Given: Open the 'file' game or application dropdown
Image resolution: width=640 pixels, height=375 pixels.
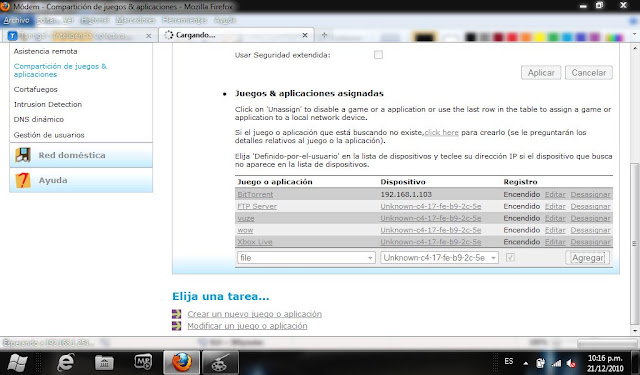Looking at the screenshot, I should [306, 257].
